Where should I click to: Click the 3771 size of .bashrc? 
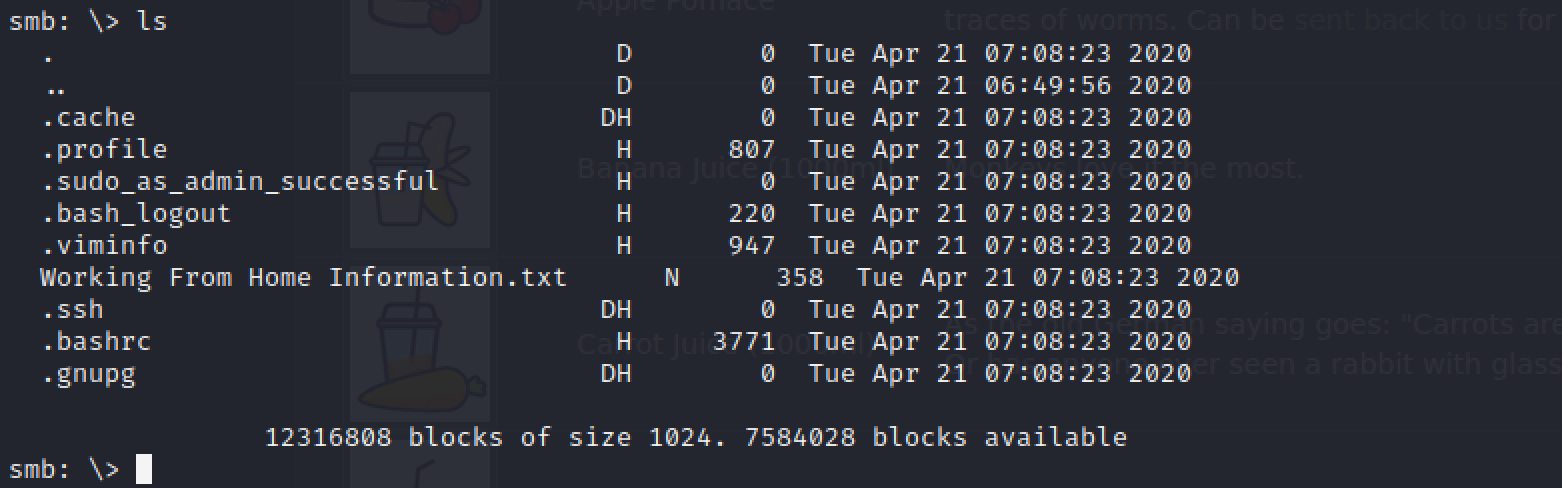click(744, 341)
